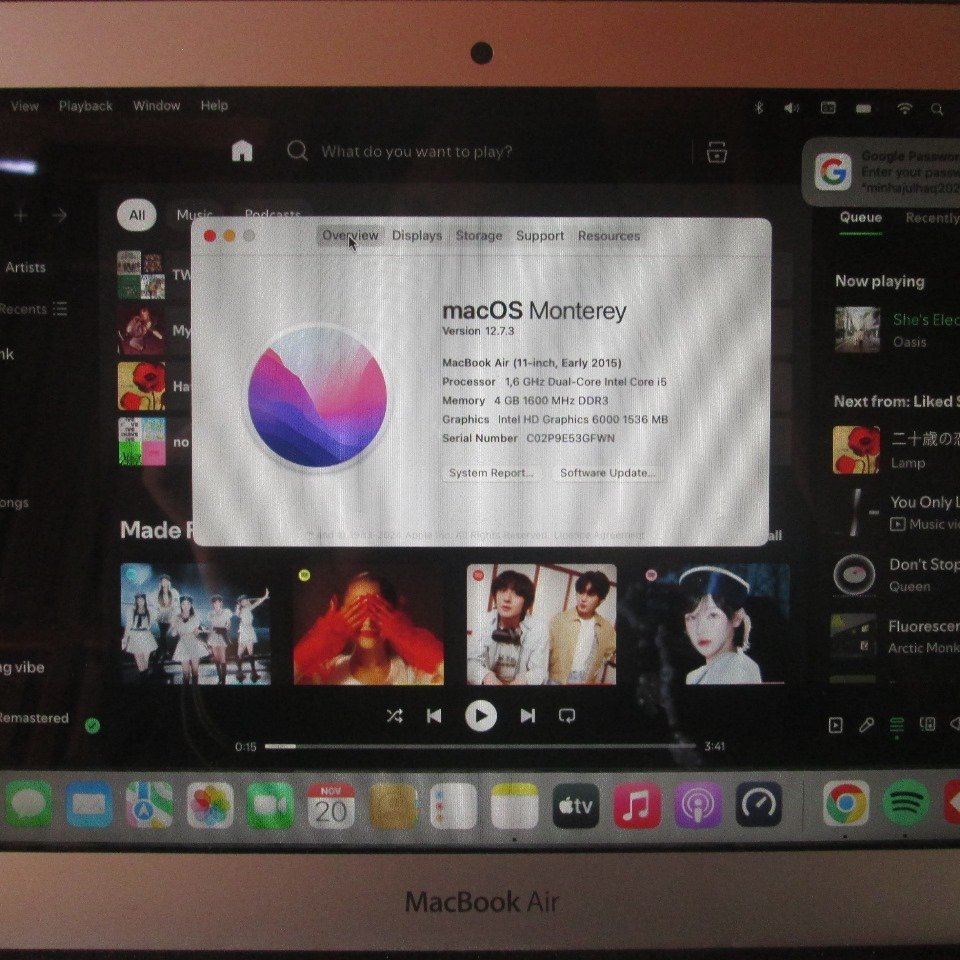Select Artists filter in library sidebar
This screenshot has height=960, width=960.
point(25,267)
